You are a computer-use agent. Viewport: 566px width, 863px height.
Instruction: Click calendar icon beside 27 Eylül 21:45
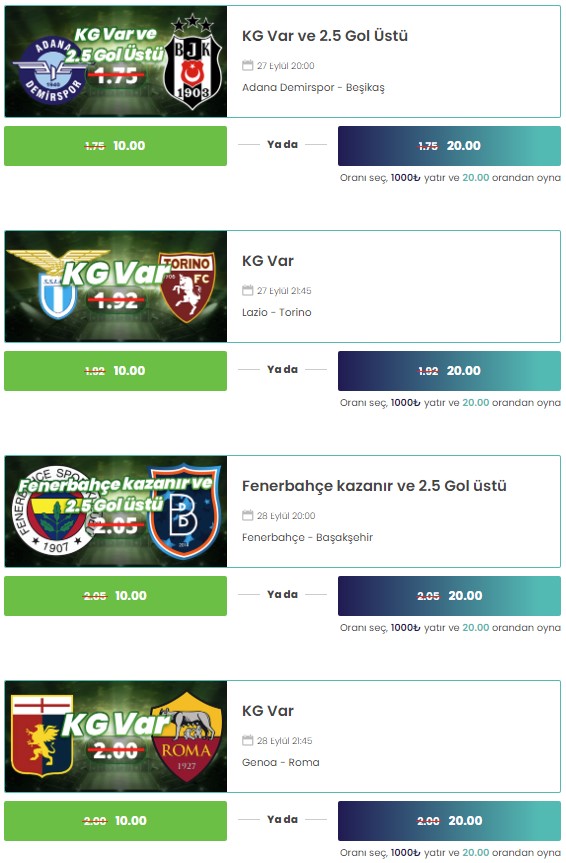coord(248,290)
